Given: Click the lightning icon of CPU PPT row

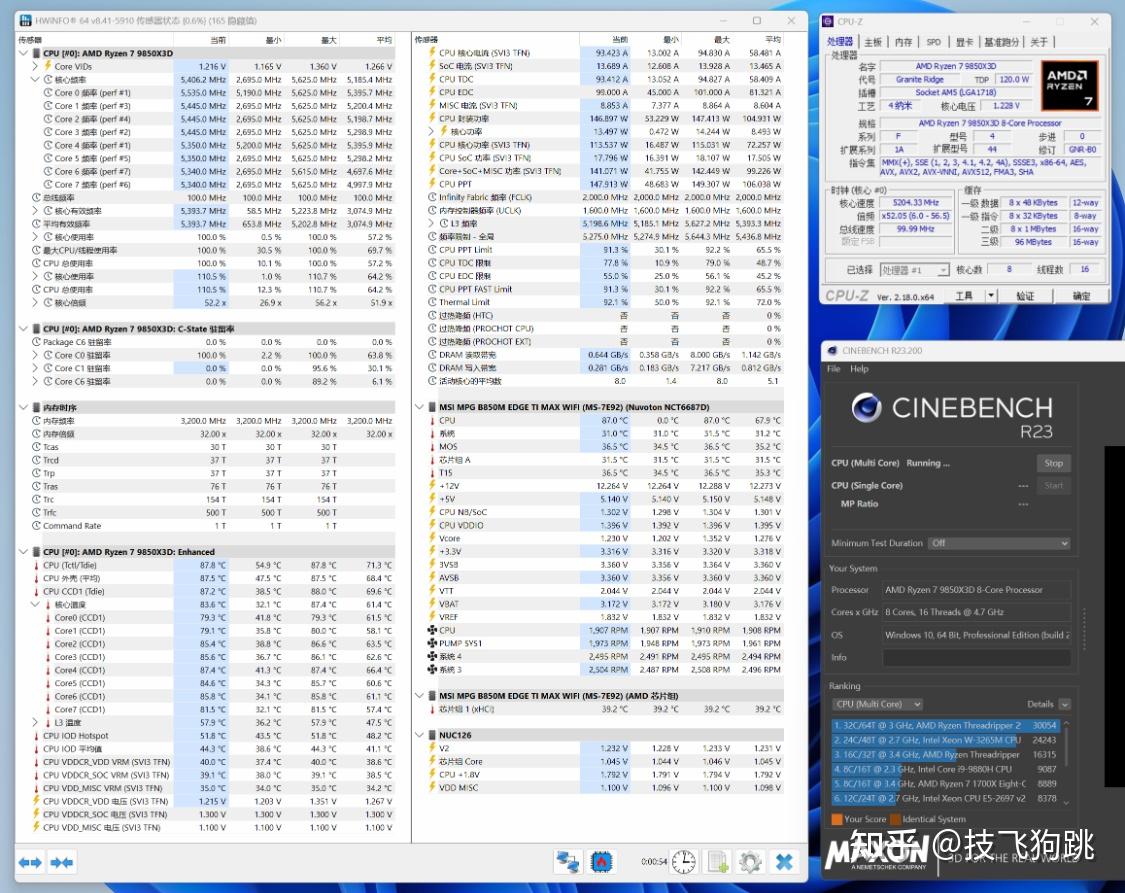Looking at the screenshot, I should (x=432, y=184).
